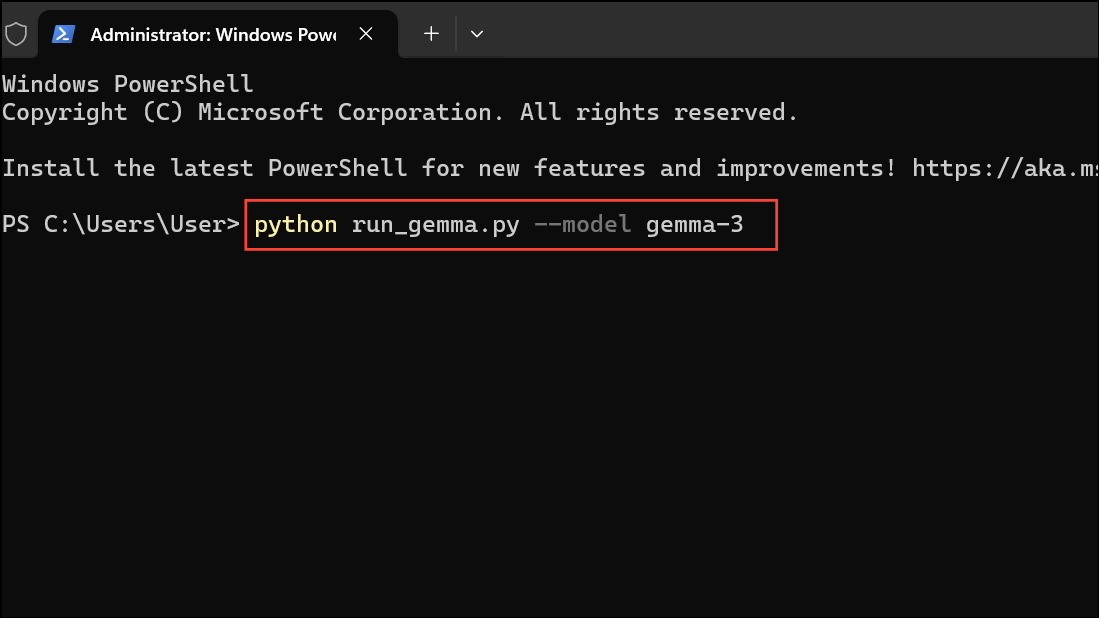Click the Microsoft Corporation copyright line

(x=400, y=112)
